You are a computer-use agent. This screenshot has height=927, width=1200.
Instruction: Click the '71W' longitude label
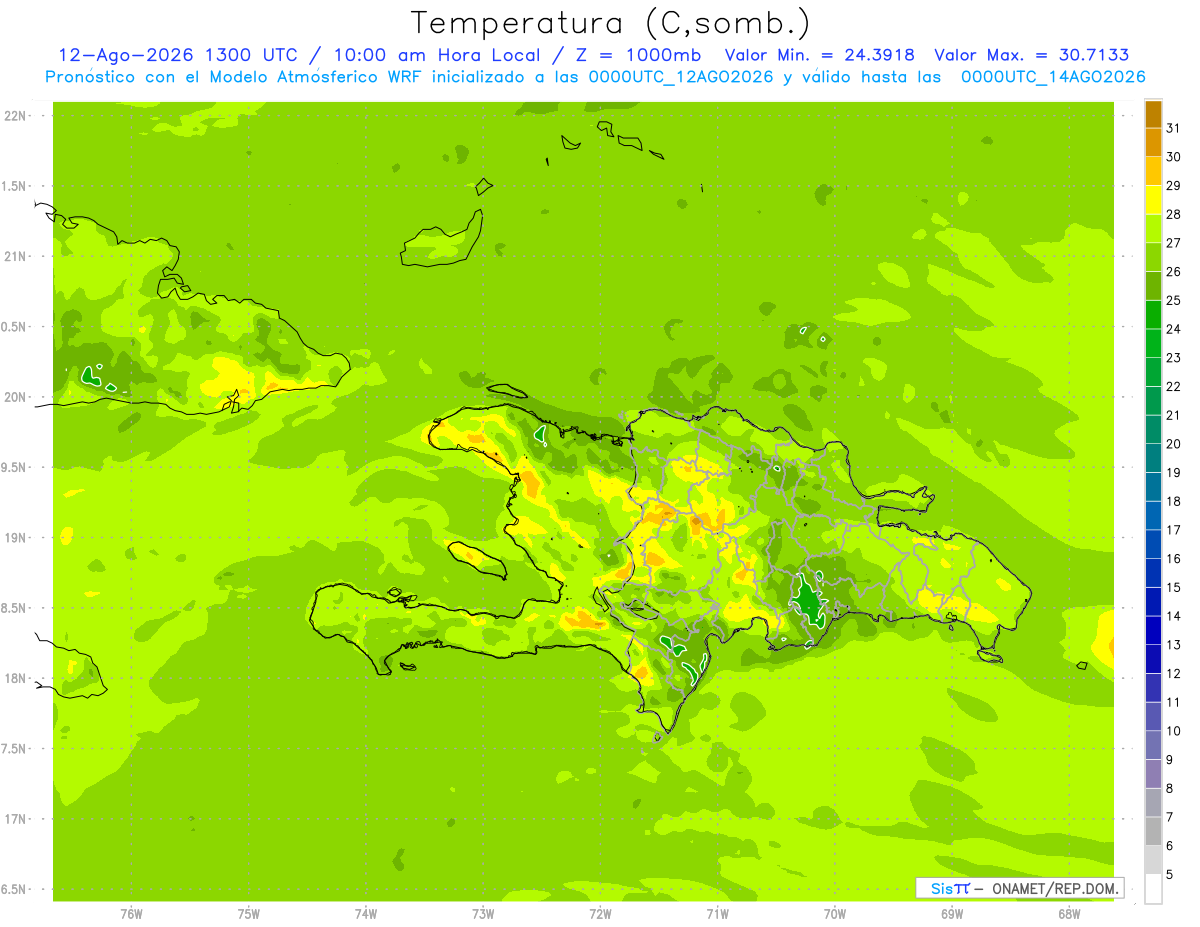point(717,914)
